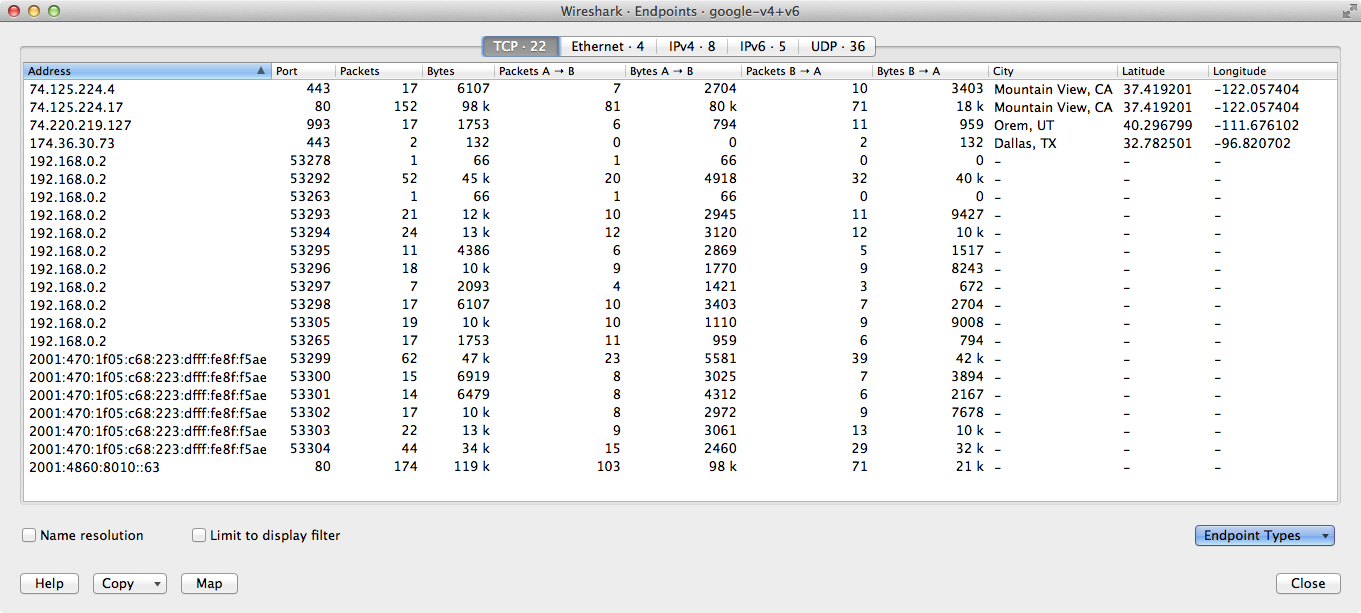This screenshot has width=1361, height=613.
Task: Open the UDP · 36 tab
Action: click(x=838, y=46)
